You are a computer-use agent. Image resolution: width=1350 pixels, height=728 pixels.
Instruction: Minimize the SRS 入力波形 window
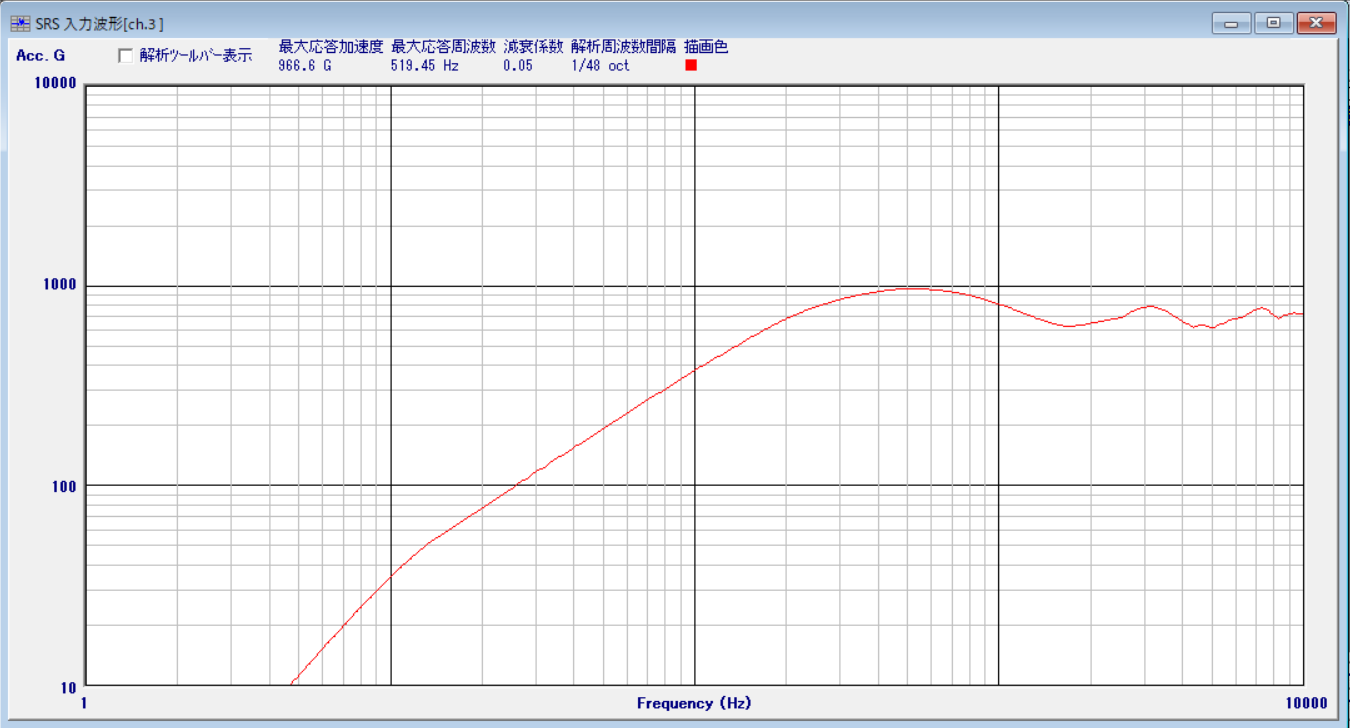tap(1232, 22)
